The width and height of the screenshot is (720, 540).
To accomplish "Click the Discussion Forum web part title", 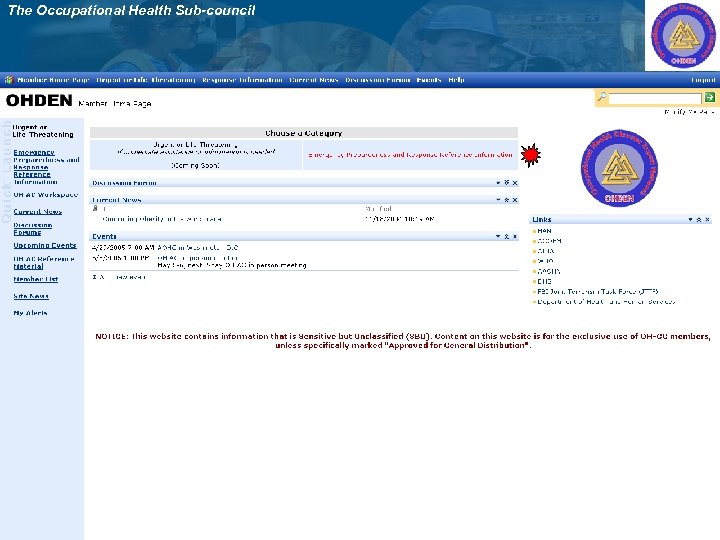I will pos(124,183).
